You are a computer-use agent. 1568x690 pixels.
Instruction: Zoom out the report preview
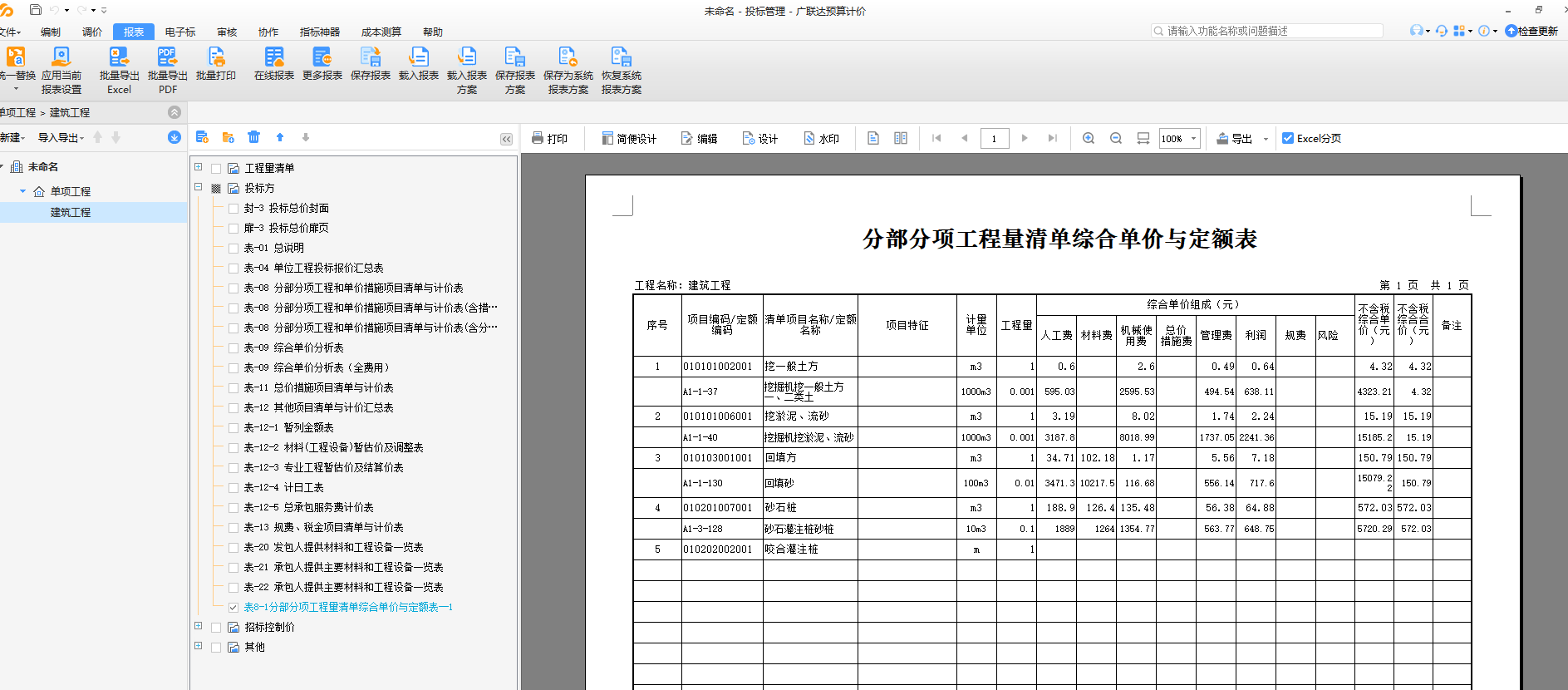click(x=1116, y=138)
